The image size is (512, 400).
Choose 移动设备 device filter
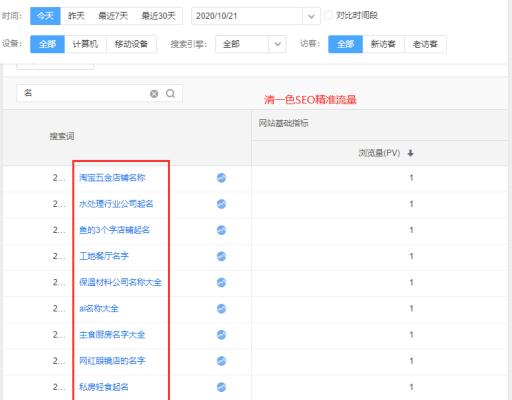[x=131, y=44]
